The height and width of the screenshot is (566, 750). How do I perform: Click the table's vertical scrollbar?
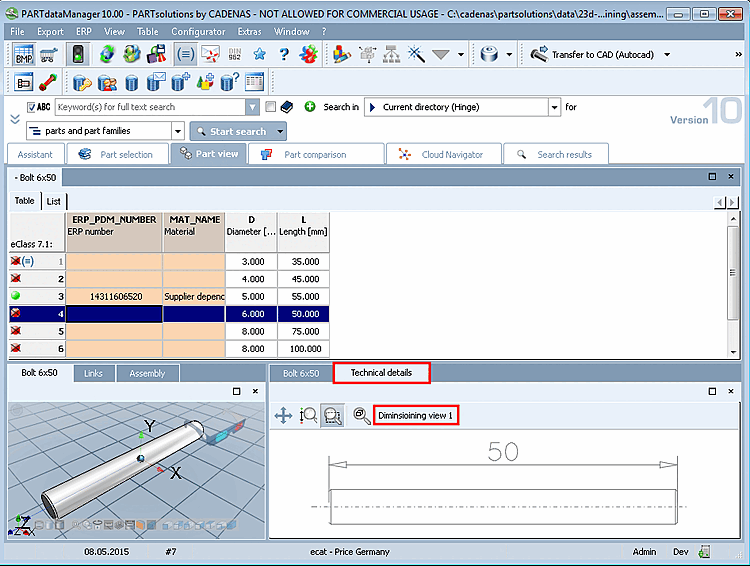(x=733, y=270)
